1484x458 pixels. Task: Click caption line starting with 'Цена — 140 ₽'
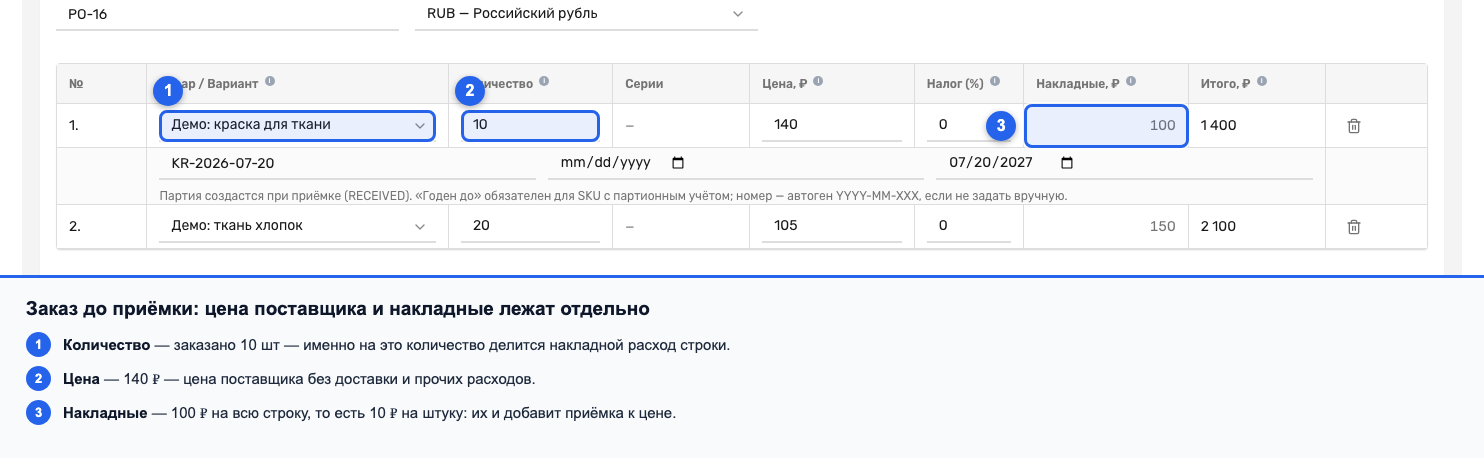click(299, 379)
